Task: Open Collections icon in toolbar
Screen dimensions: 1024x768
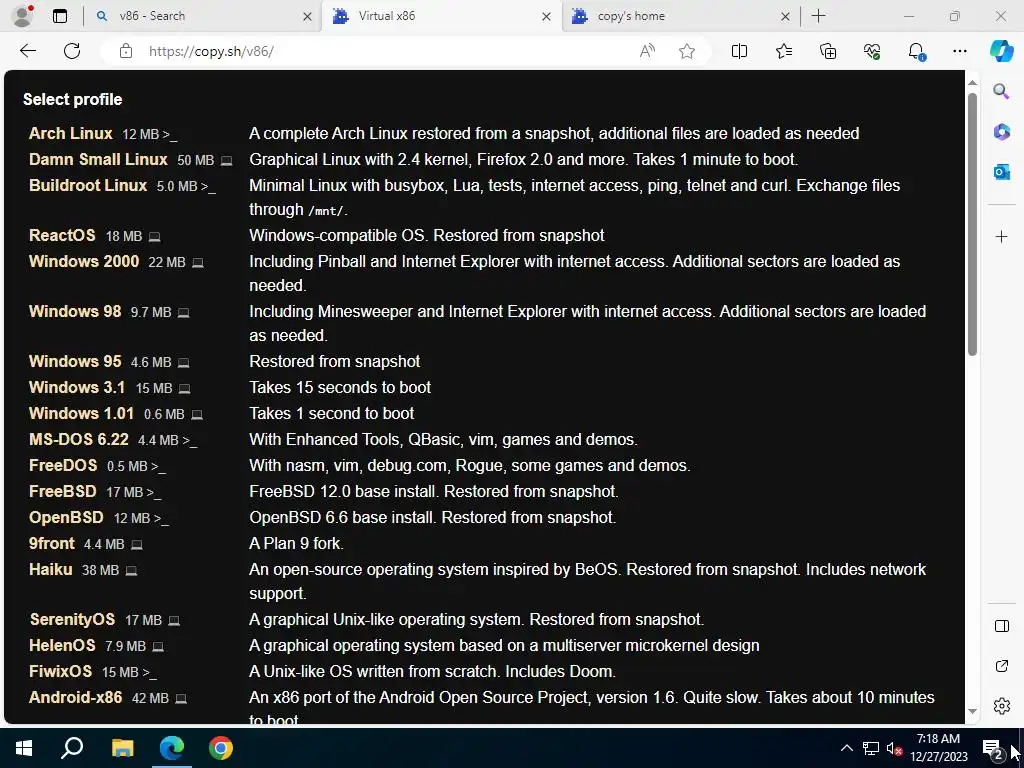Action: [827, 51]
